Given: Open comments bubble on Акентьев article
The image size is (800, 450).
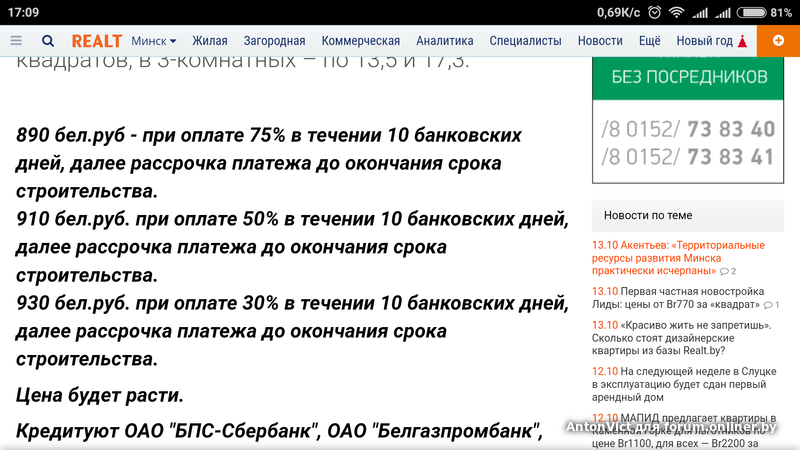Looking at the screenshot, I should [x=728, y=271].
